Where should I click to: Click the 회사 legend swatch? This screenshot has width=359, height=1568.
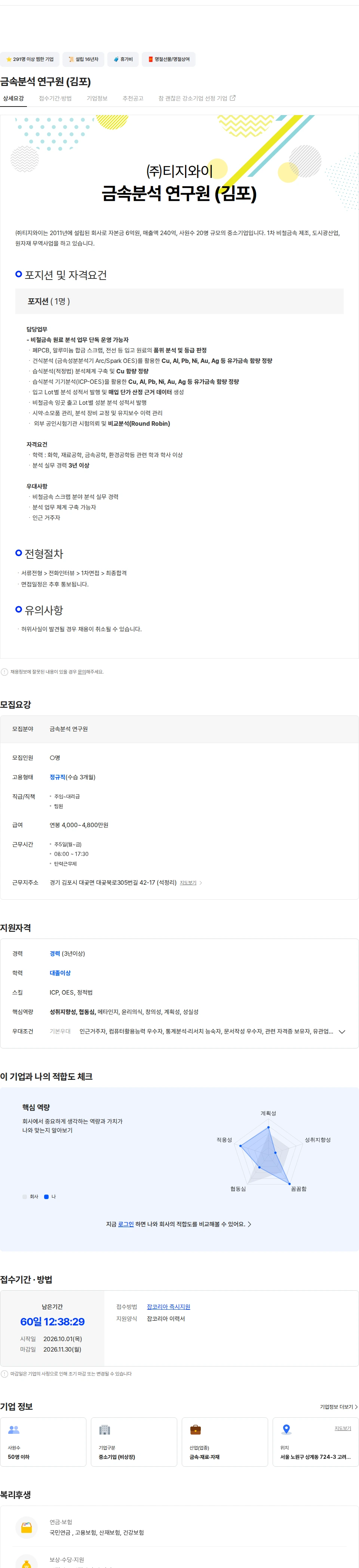25,1197
